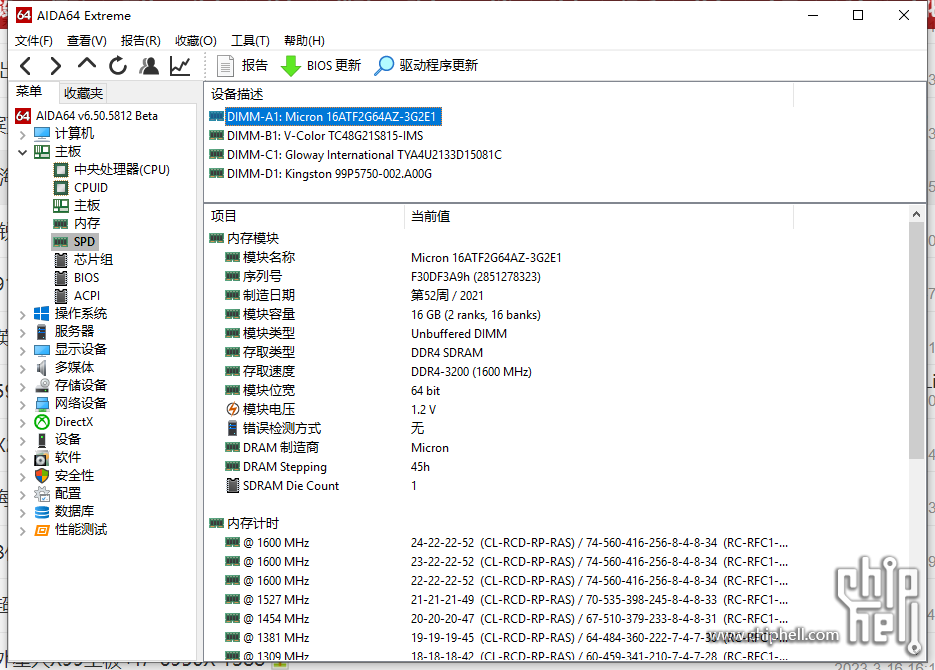Select the 序列号 row
Viewport: 935px width, 670px height.
pyautogui.click(x=558, y=277)
